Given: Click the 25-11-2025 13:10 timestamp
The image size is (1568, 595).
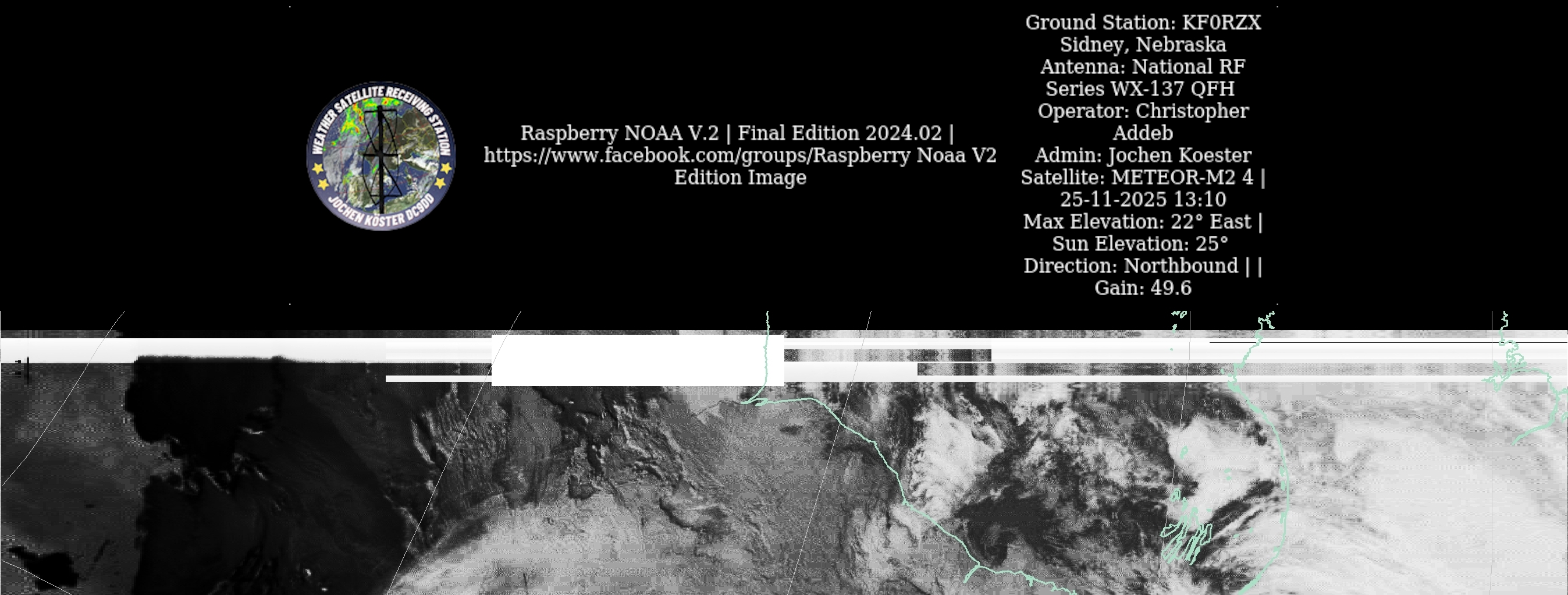Looking at the screenshot, I should (1143, 199).
